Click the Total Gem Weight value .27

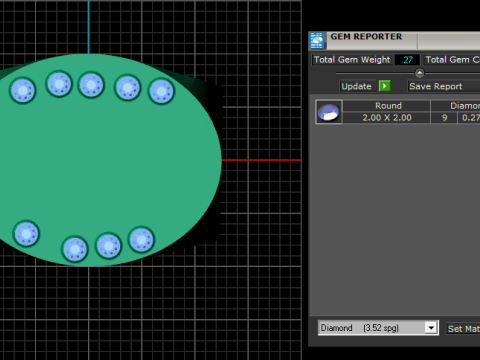407,60
